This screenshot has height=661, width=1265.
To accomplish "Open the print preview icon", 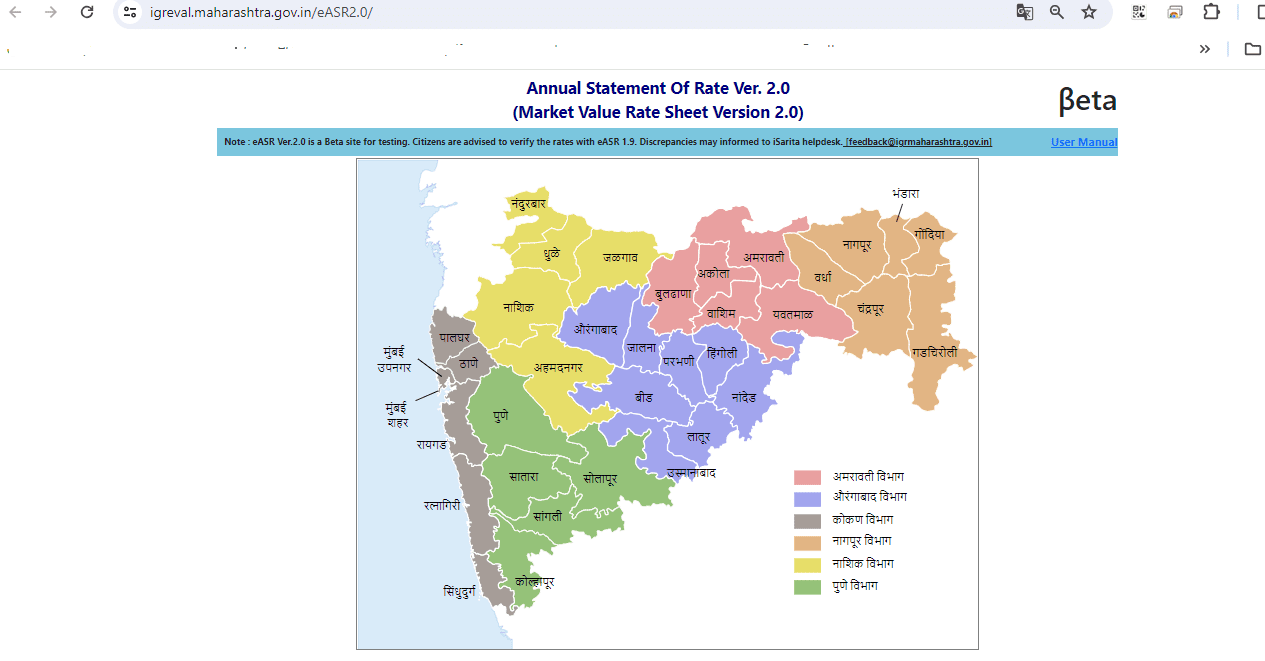I will click(1174, 12).
